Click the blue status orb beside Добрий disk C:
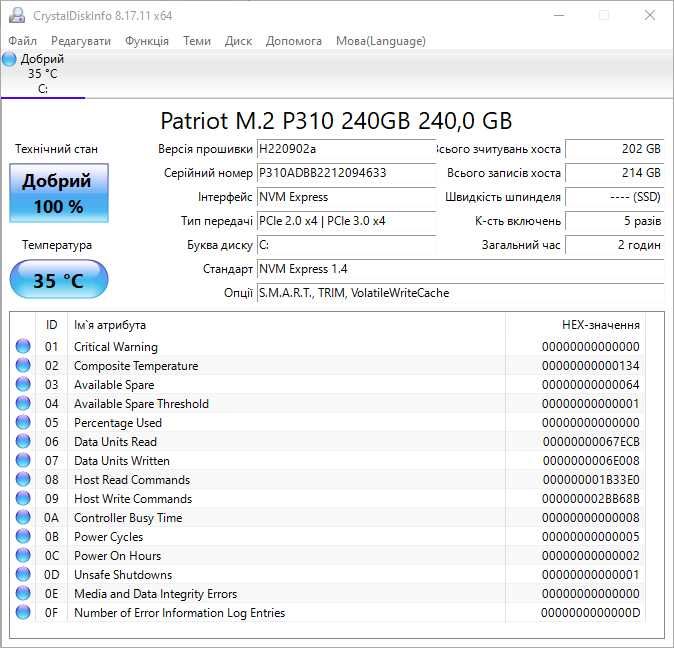This screenshot has width=674, height=648. 9,59
